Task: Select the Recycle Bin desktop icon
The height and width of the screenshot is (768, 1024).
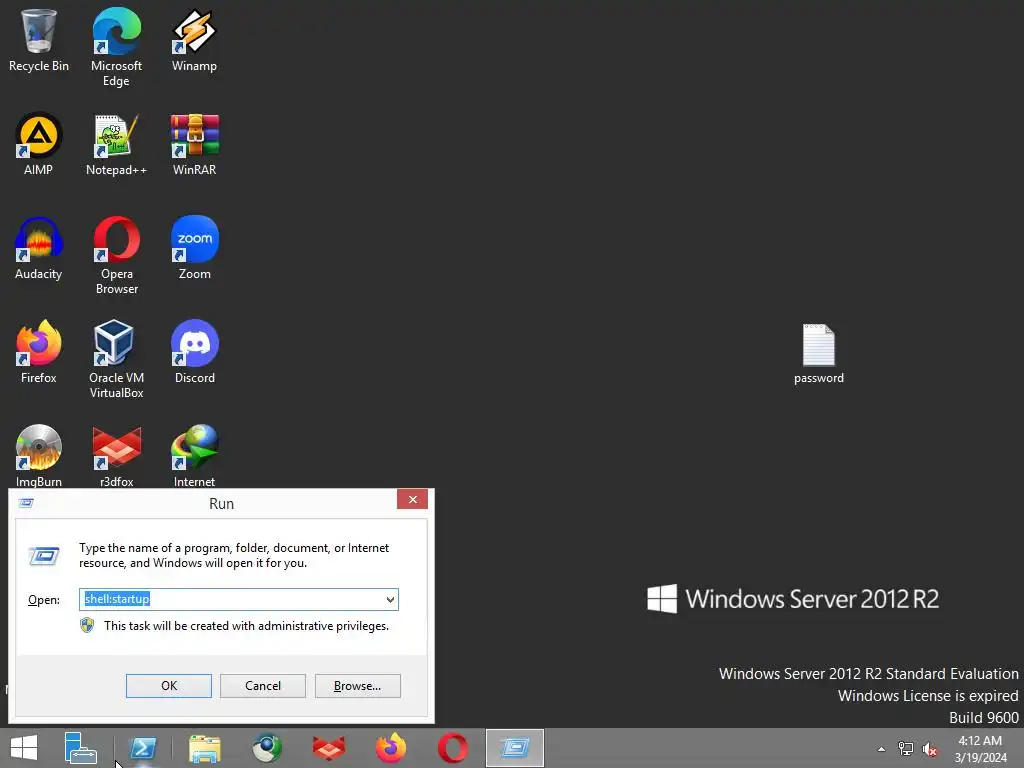Action: coord(39,40)
